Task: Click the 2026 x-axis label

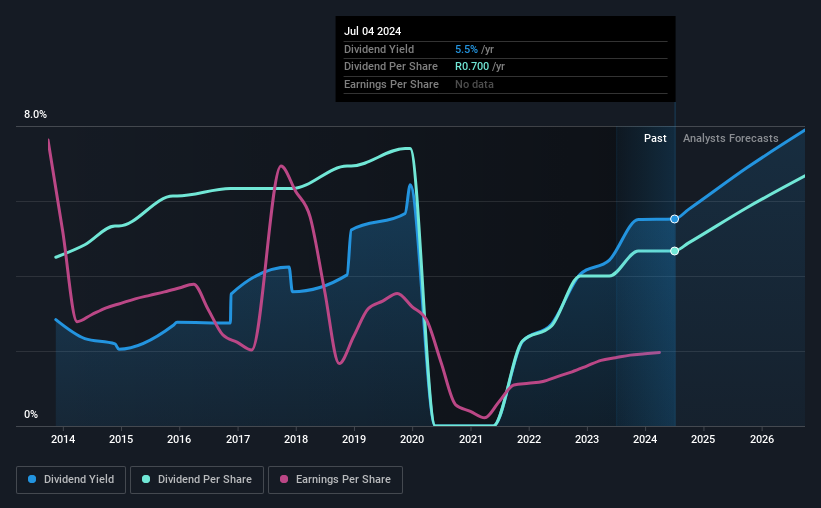Action: (762, 439)
